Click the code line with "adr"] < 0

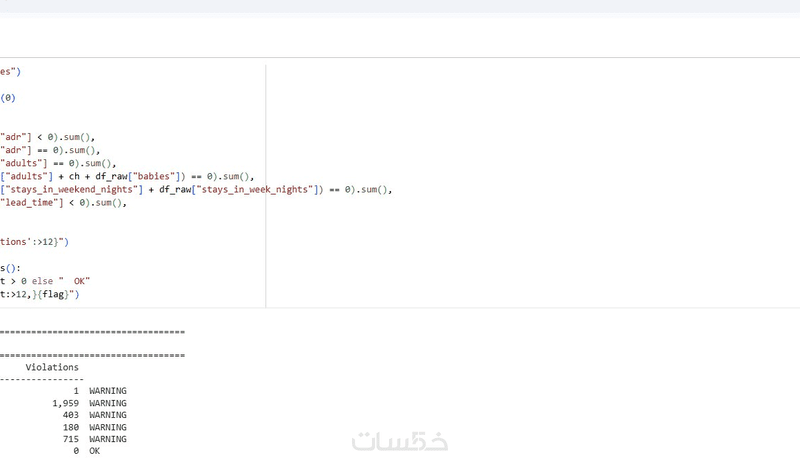pyautogui.click(x=47, y=137)
